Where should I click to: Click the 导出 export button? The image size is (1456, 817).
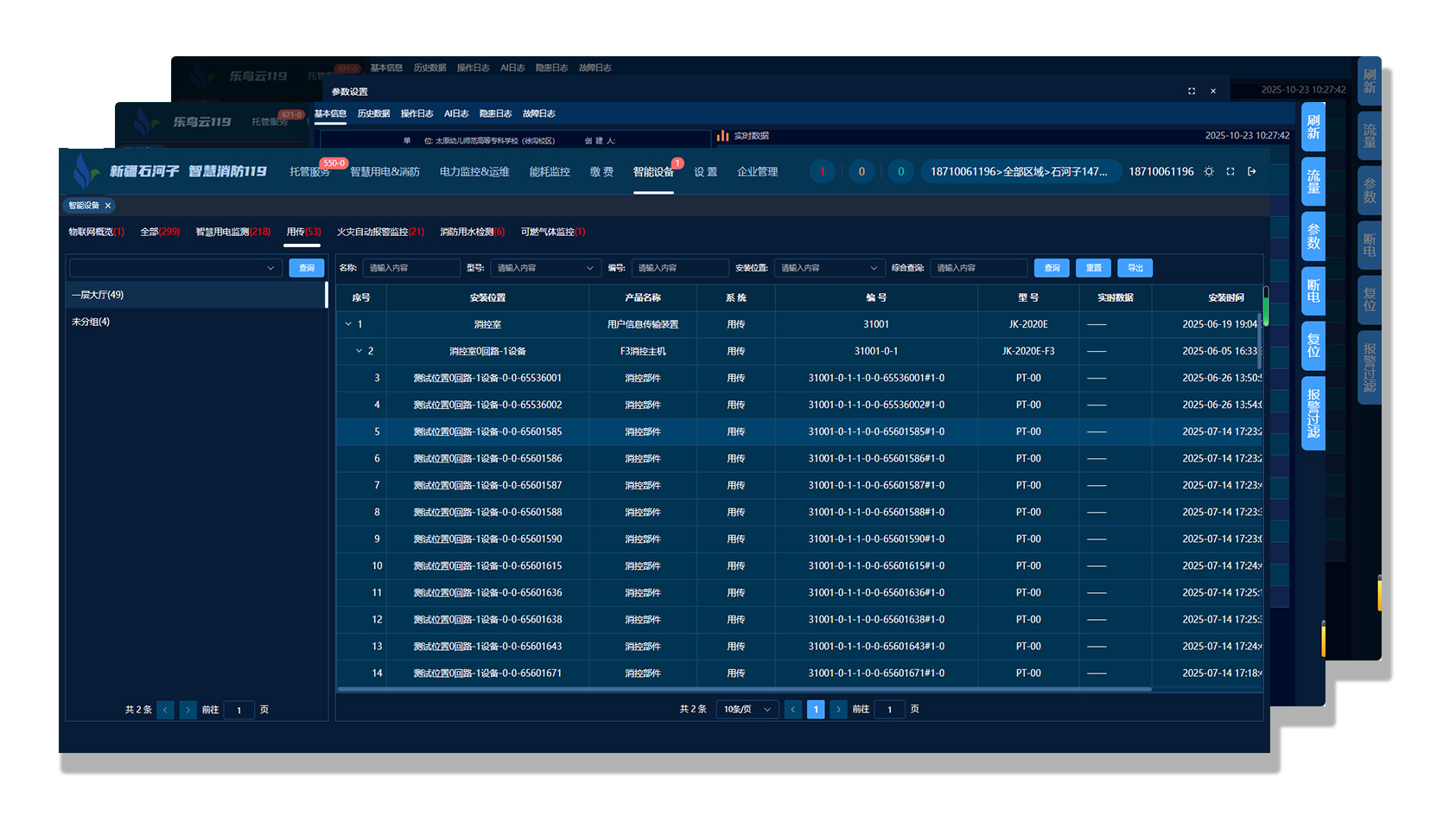pyautogui.click(x=1135, y=268)
